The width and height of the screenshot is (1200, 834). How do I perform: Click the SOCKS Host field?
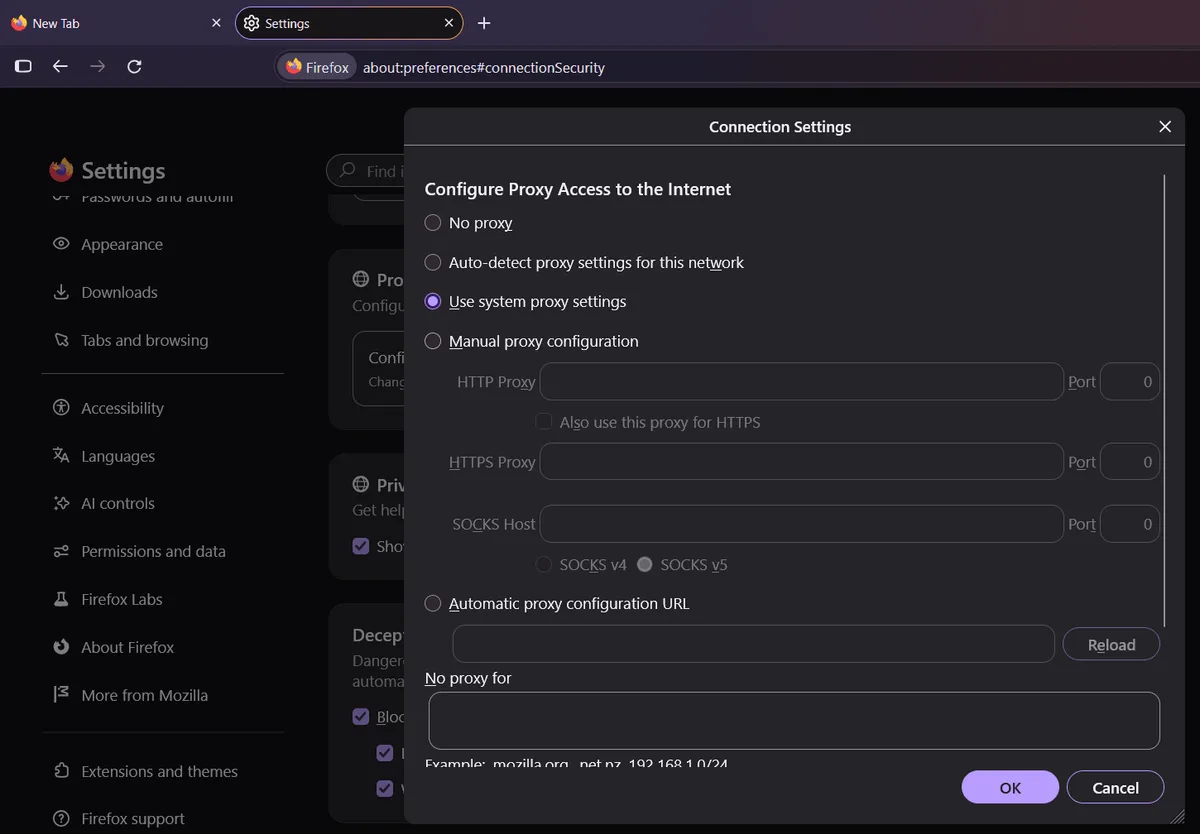point(801,524)
